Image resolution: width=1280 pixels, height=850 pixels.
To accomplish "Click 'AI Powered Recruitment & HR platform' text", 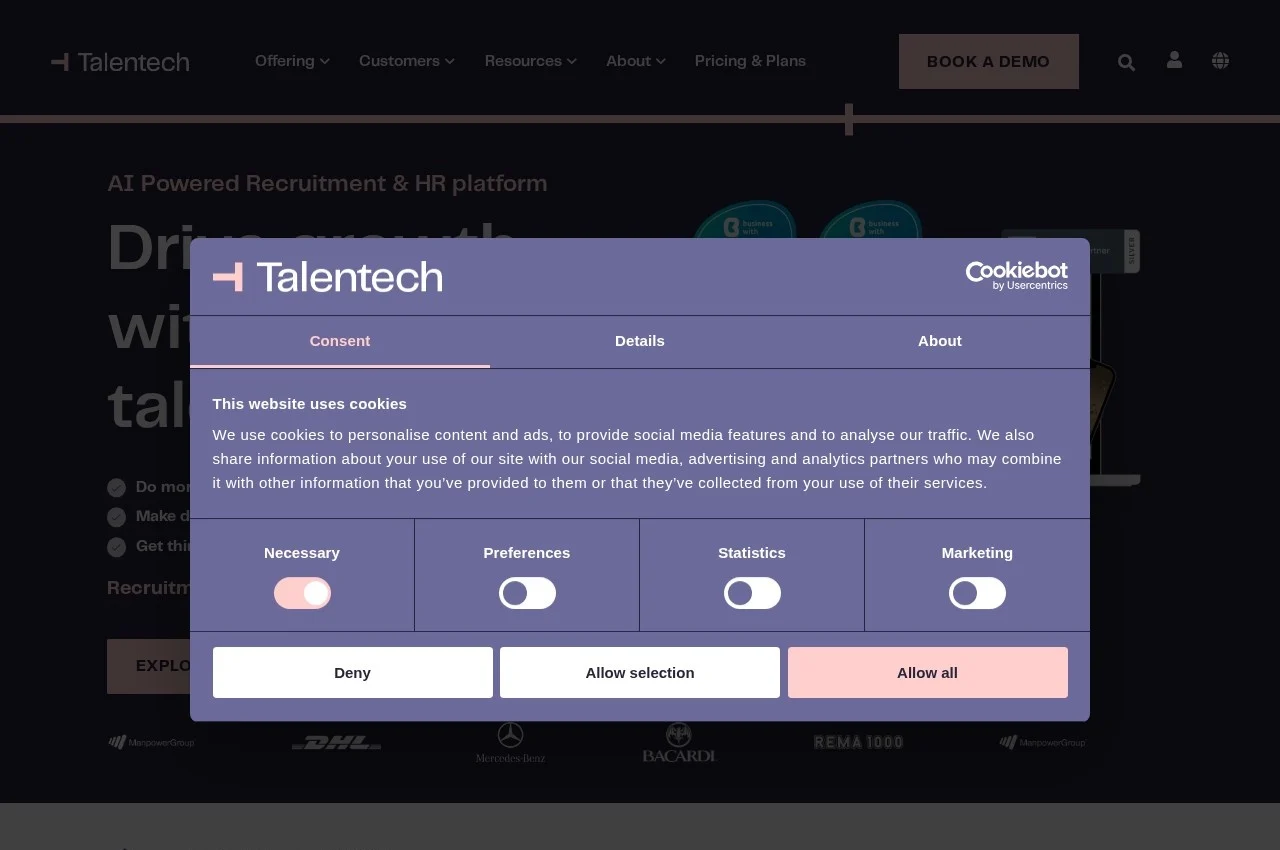I will (327, 183).
